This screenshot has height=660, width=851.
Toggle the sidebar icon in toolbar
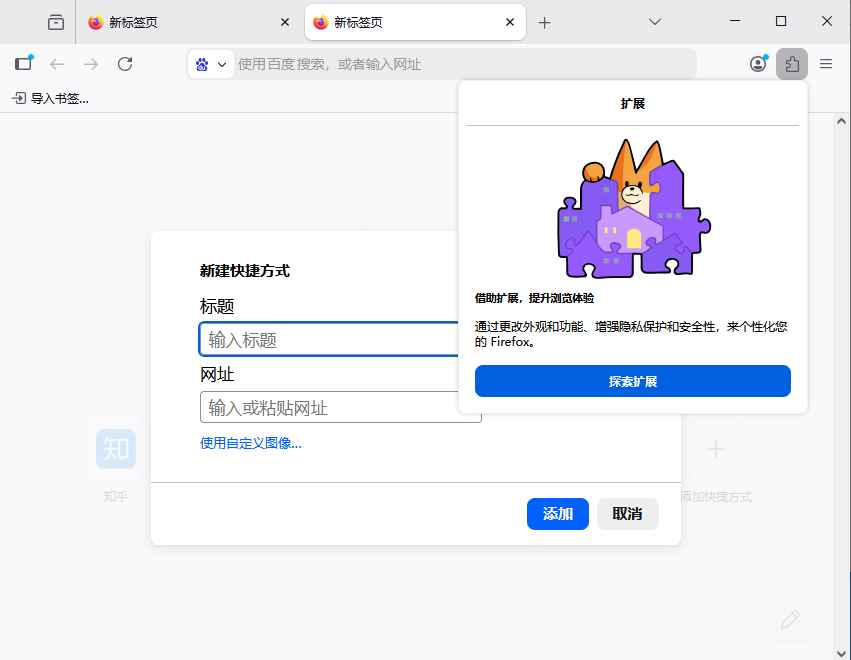click(x=24, y=64)
